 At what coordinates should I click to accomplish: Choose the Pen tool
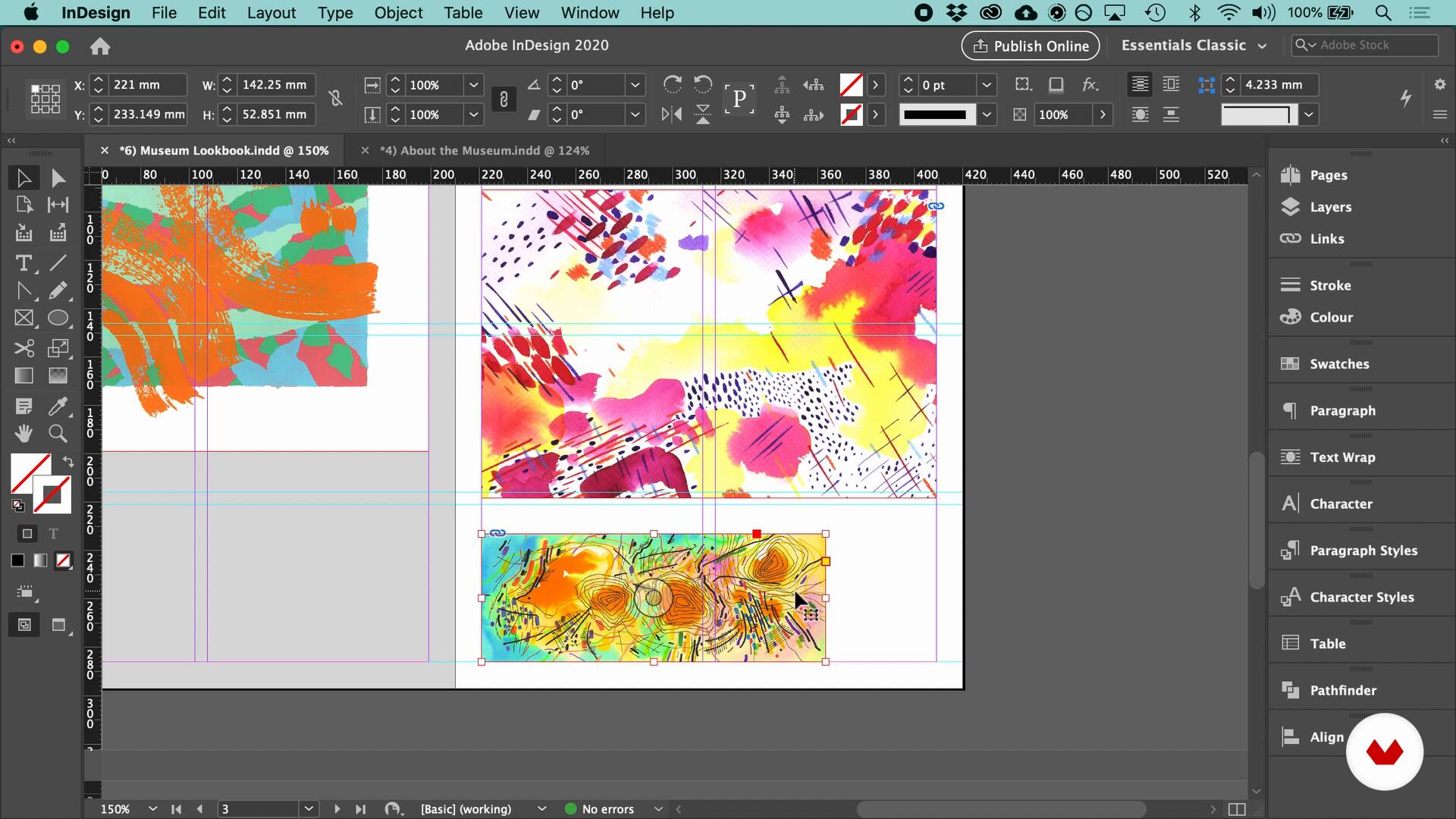(24, 291)
